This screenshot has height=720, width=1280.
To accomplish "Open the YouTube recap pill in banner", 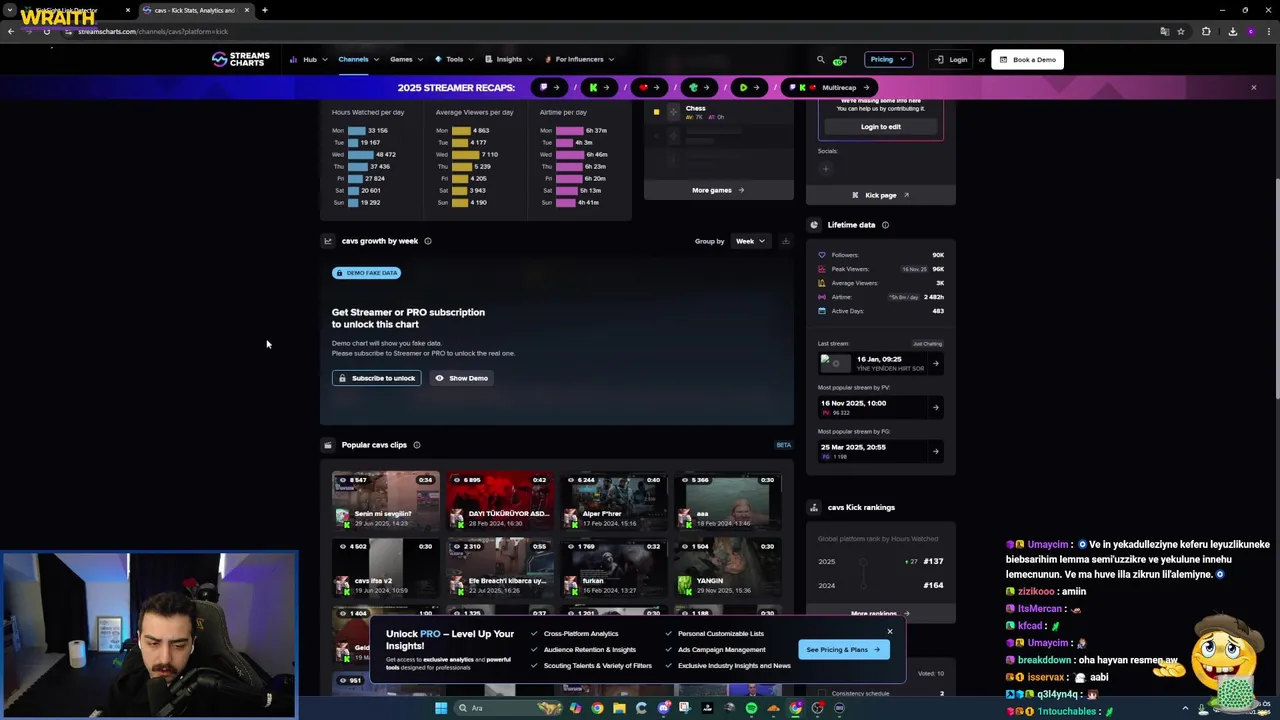I will (649, 87).
